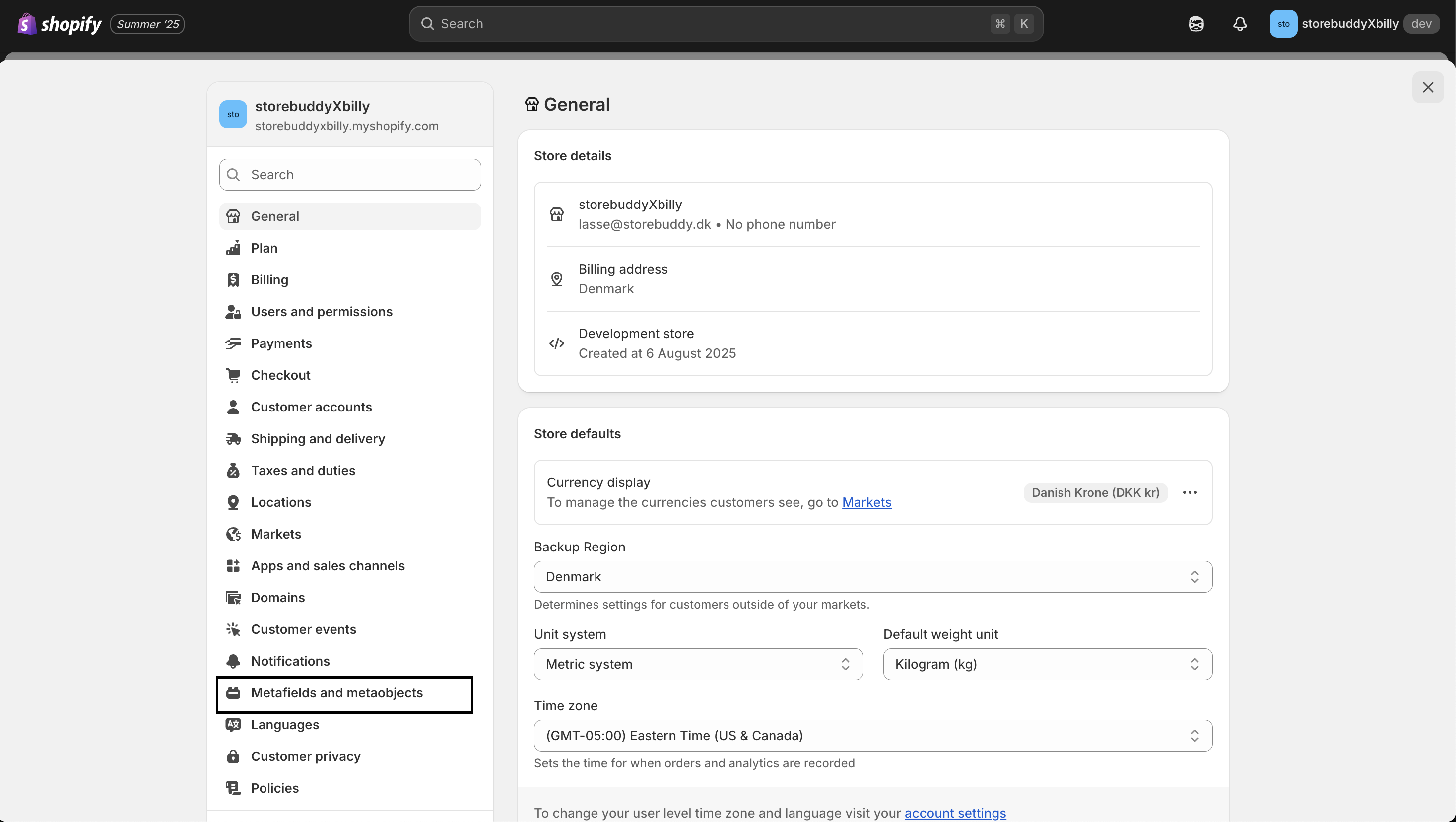Click the Danish Krone (DKK kr) badge
Image resolution: width=1456 pixels, height=822 pixels.
point(1095,492)
